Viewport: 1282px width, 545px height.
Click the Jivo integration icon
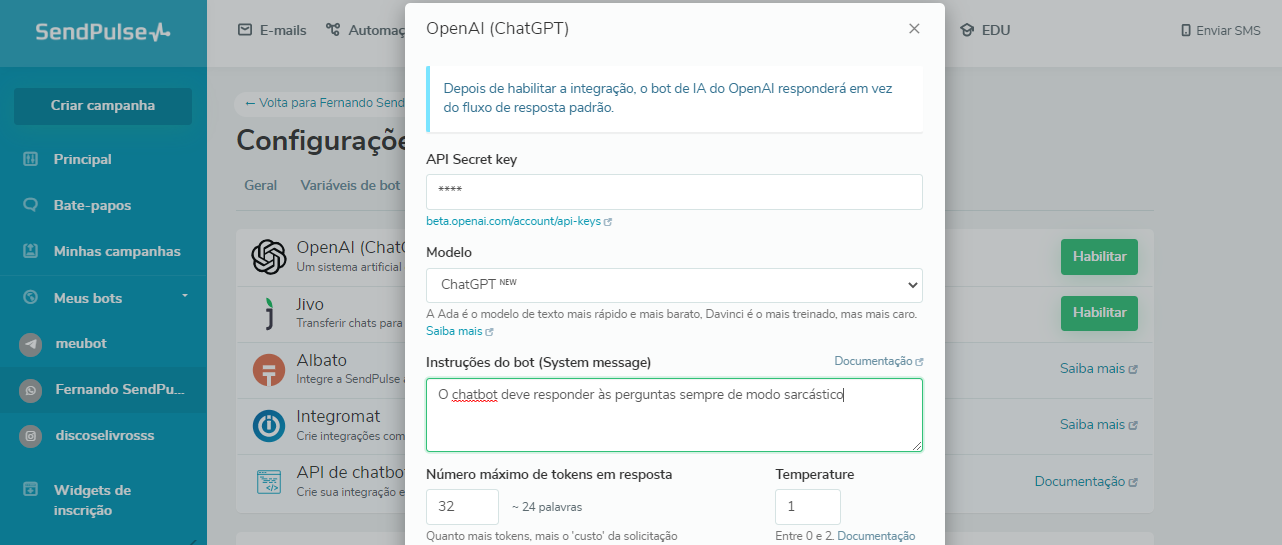(269, 313)
